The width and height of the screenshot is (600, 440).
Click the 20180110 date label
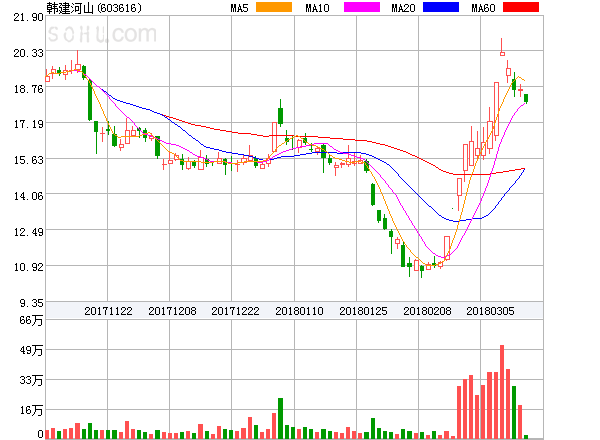coord(299,311)
